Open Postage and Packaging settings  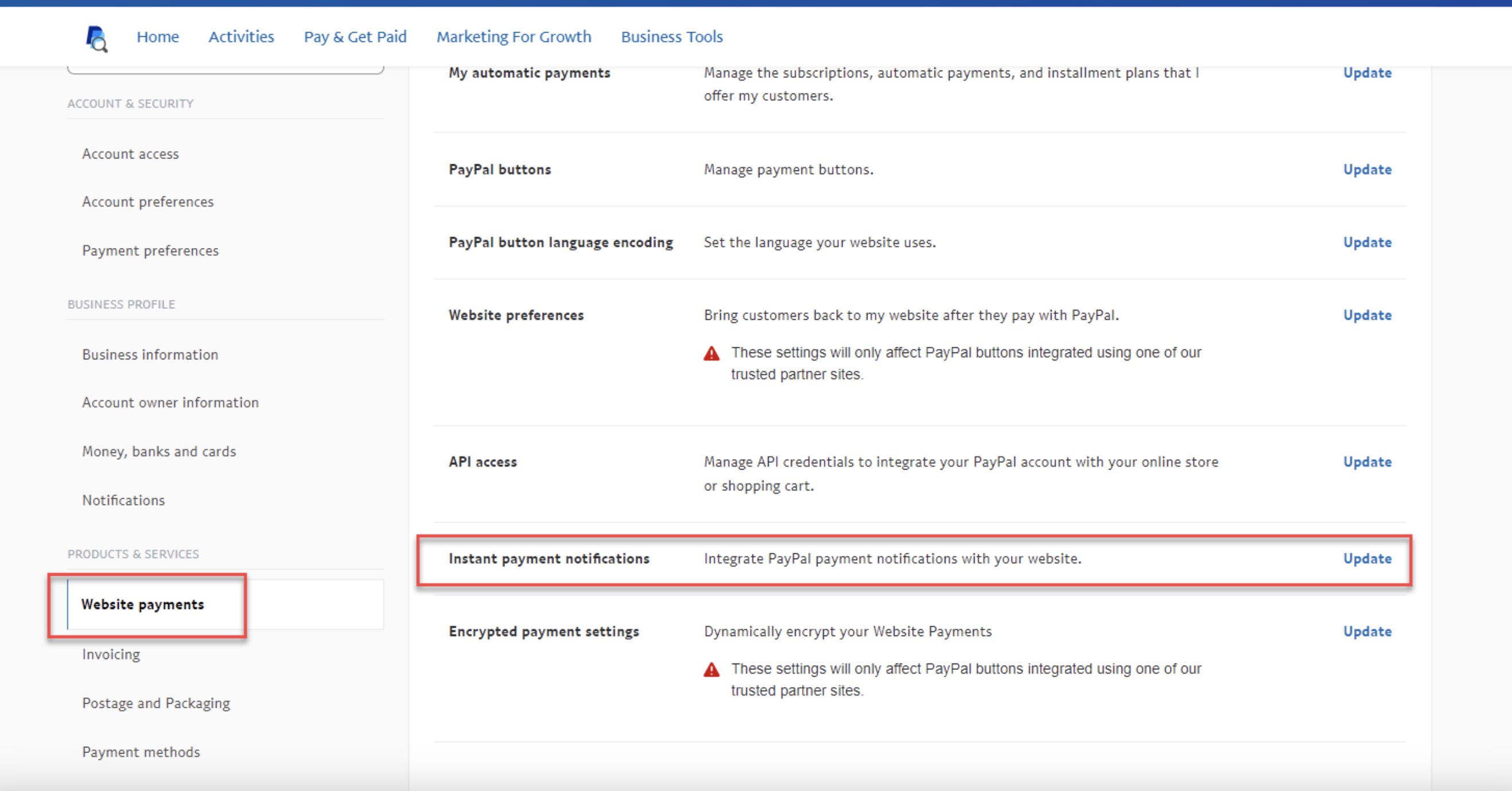click(156, 703)
